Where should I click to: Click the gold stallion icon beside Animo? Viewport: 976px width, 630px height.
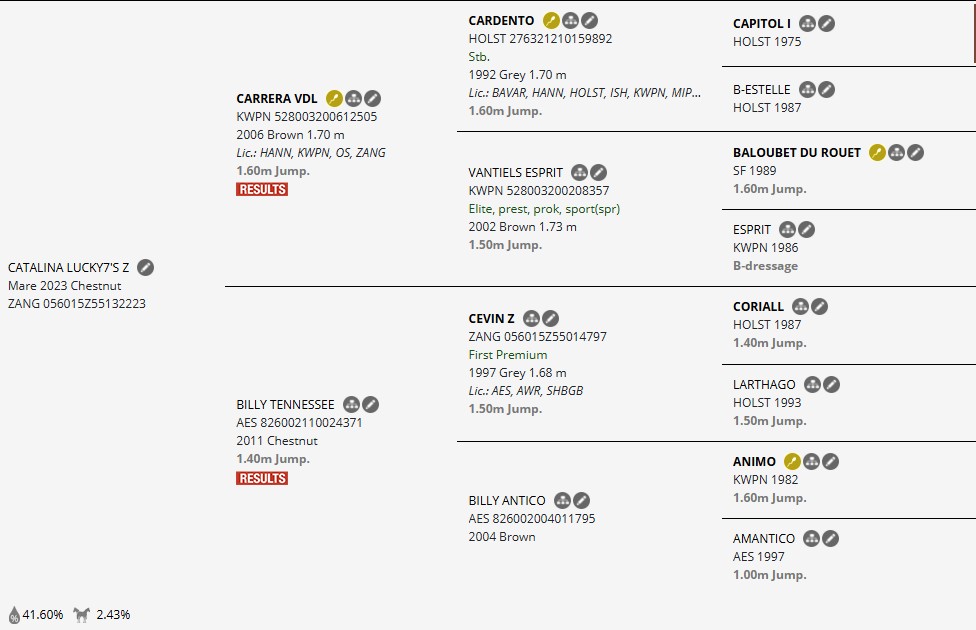click(792, 461)
